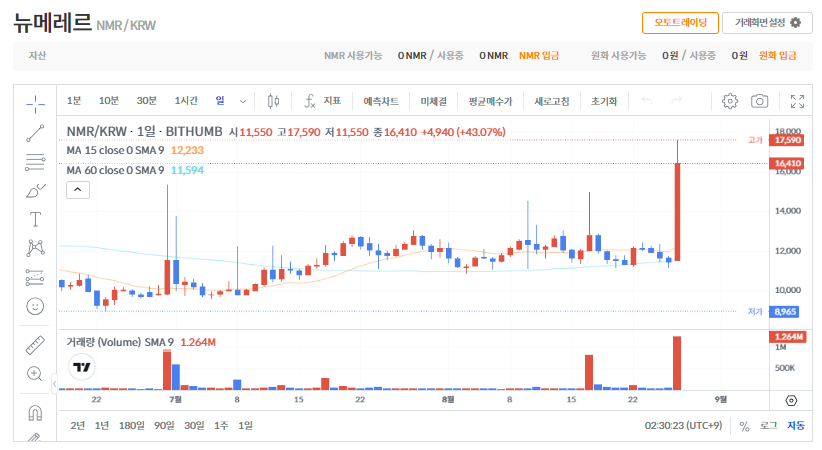Collapse the indicator legend with chevron
The width and height of the screenshot is (822, 450).
[78, 190]
